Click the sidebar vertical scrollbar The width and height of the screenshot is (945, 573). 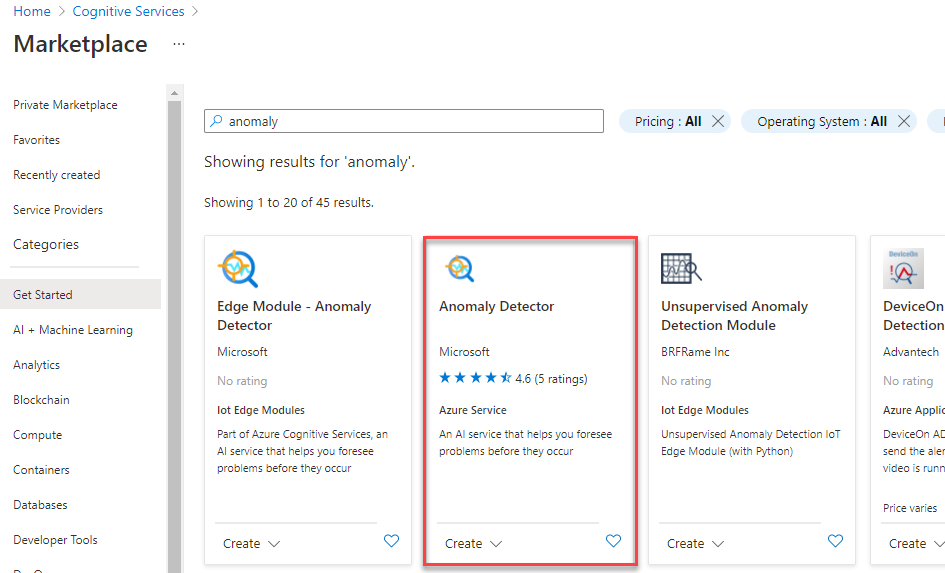(174, 337)
